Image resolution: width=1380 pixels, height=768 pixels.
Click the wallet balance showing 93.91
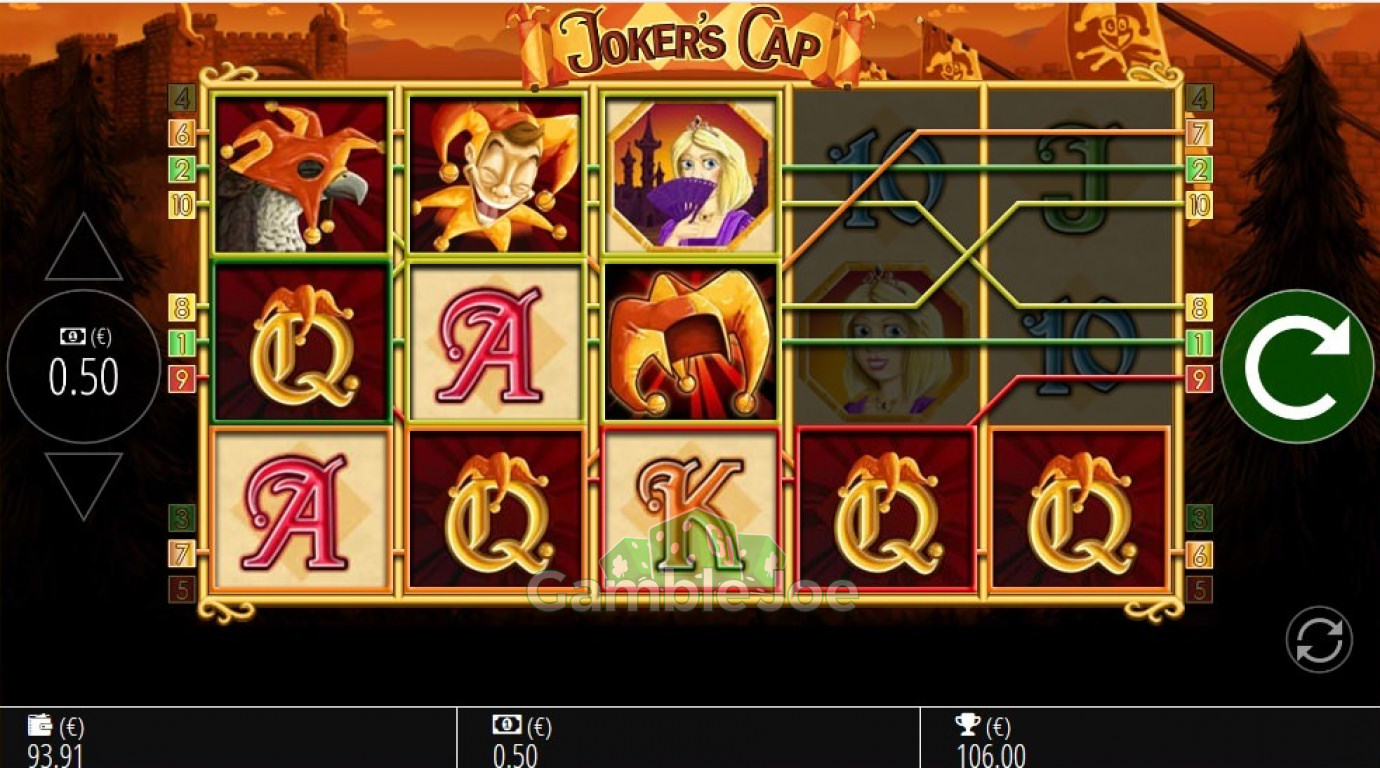pyautogui.click(x=56, y=740)
